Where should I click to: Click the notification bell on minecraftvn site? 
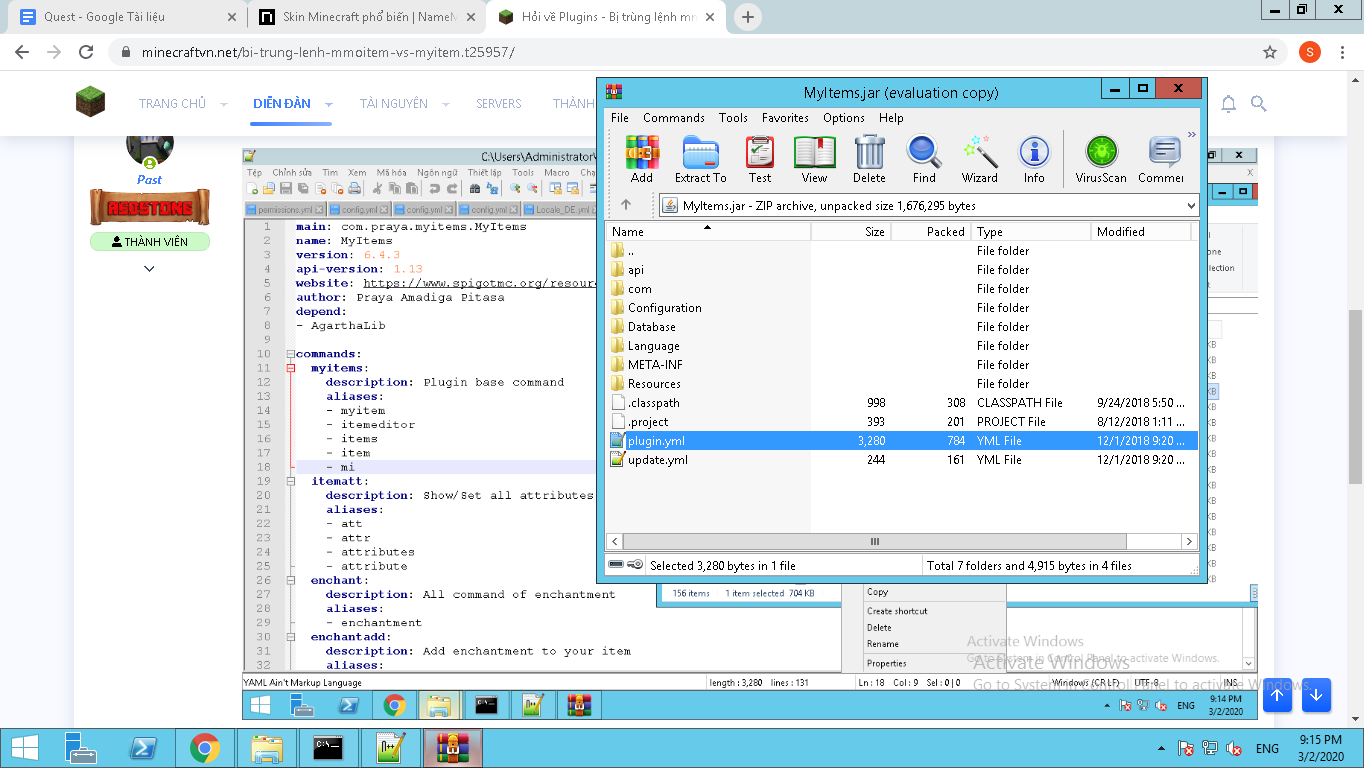(1229, 103)
